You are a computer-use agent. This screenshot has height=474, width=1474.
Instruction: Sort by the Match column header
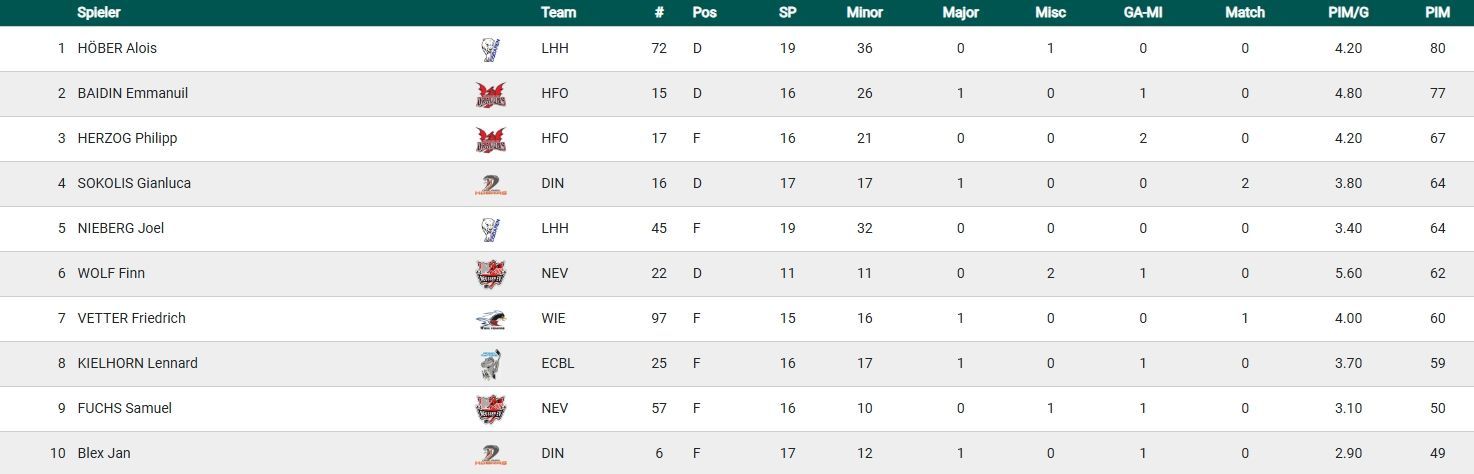tap(1244, 13)
